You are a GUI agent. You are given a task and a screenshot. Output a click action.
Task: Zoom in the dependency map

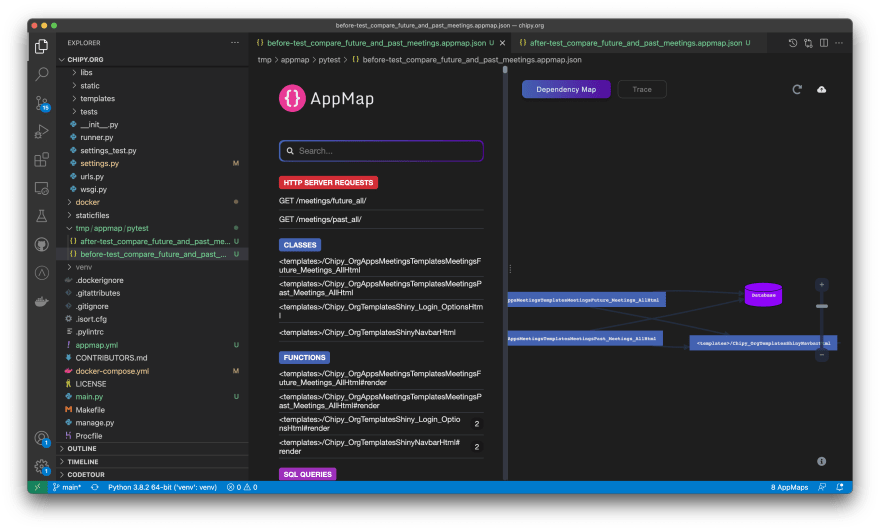coord(822,285)
